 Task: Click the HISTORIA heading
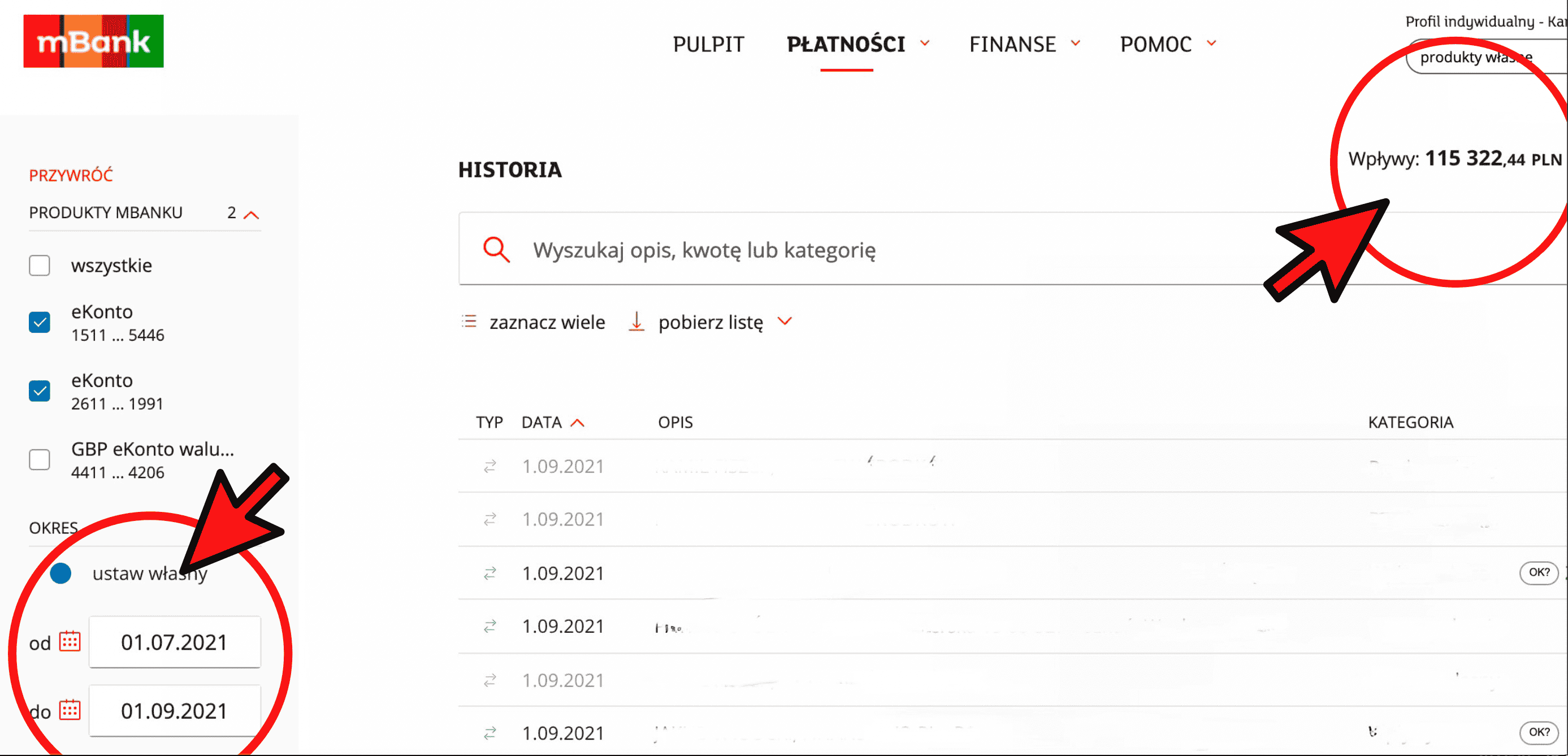click(x=509, y=170)
